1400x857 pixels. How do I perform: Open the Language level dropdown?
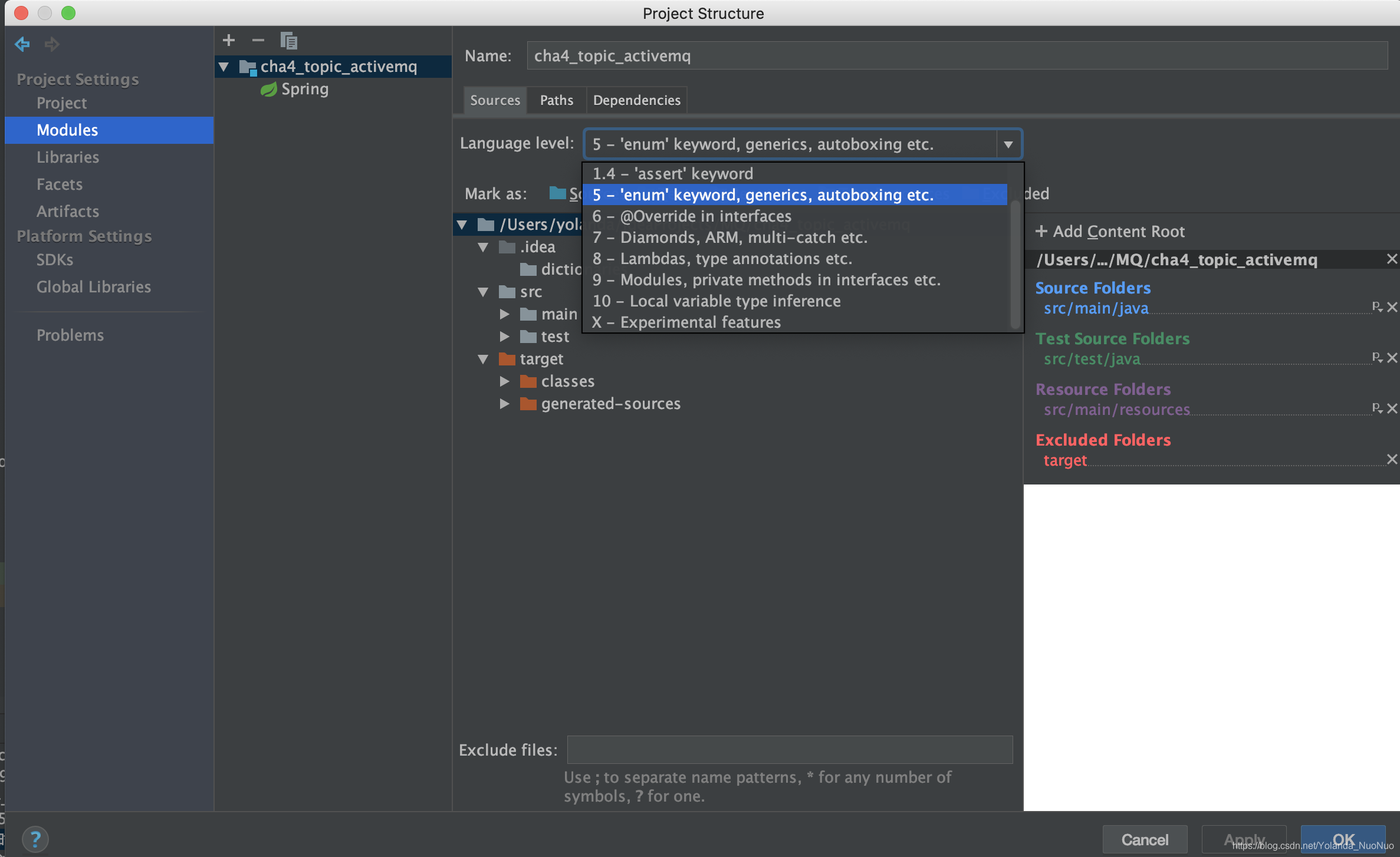click(1008, 143)
